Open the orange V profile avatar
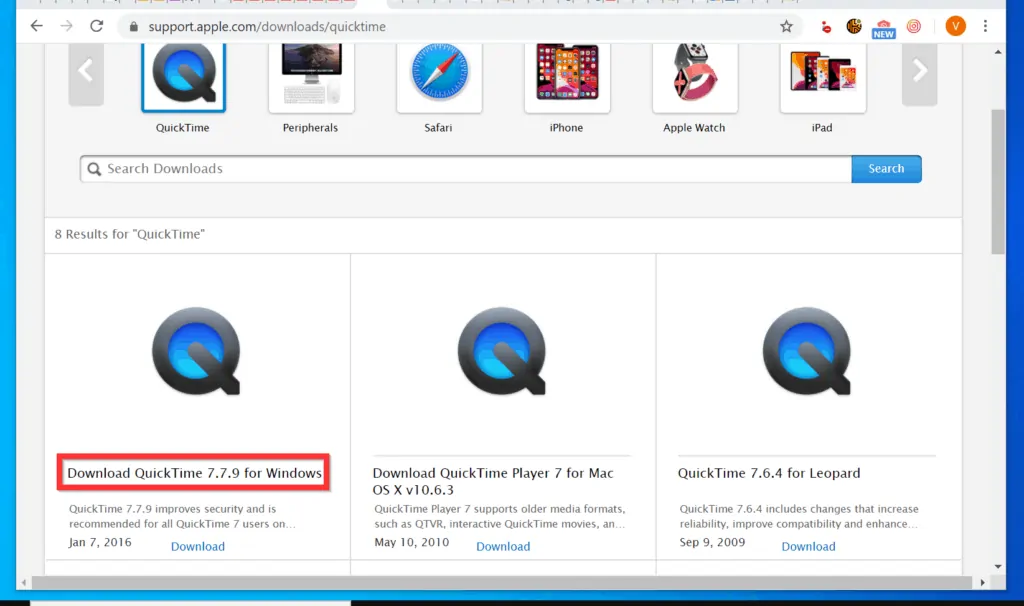The image size is (1024, 606). pos(955,26)
